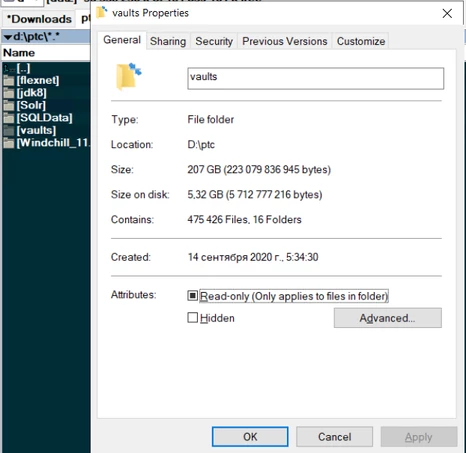This screenshot has width=466, height=453.
Task: Open the d:\ptc\*.* path dropdown arrow
Action: (8, 37)
